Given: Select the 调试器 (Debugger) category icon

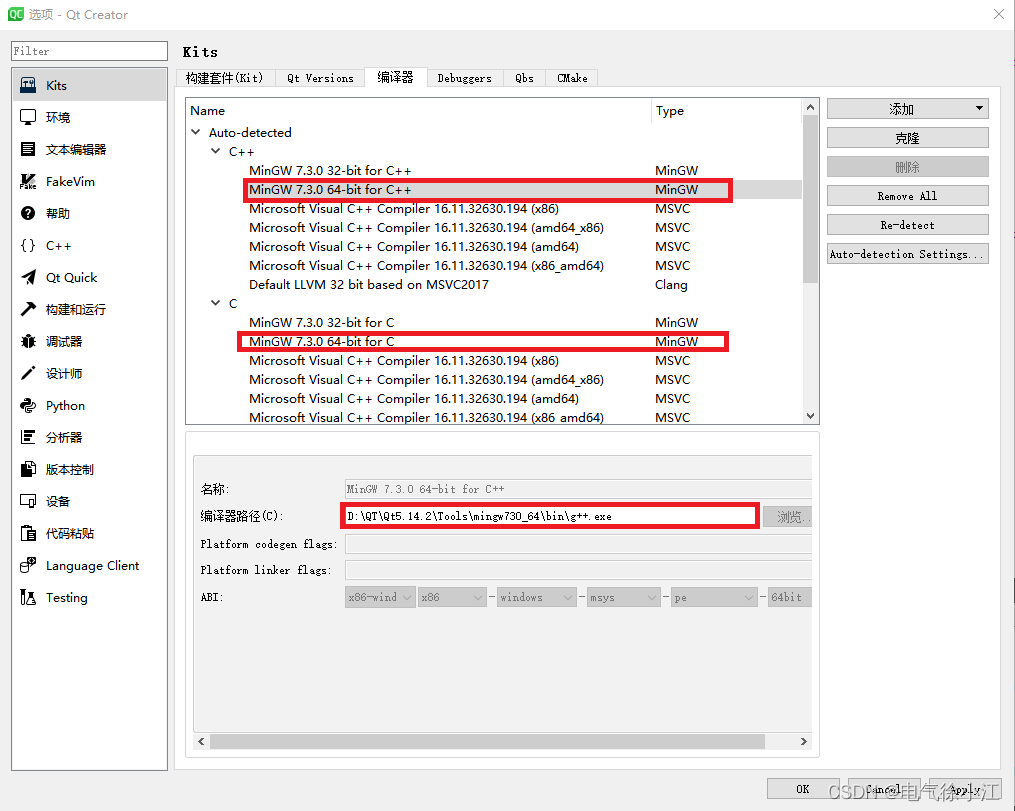Looking at the screenshot, I should pos(60,341).
